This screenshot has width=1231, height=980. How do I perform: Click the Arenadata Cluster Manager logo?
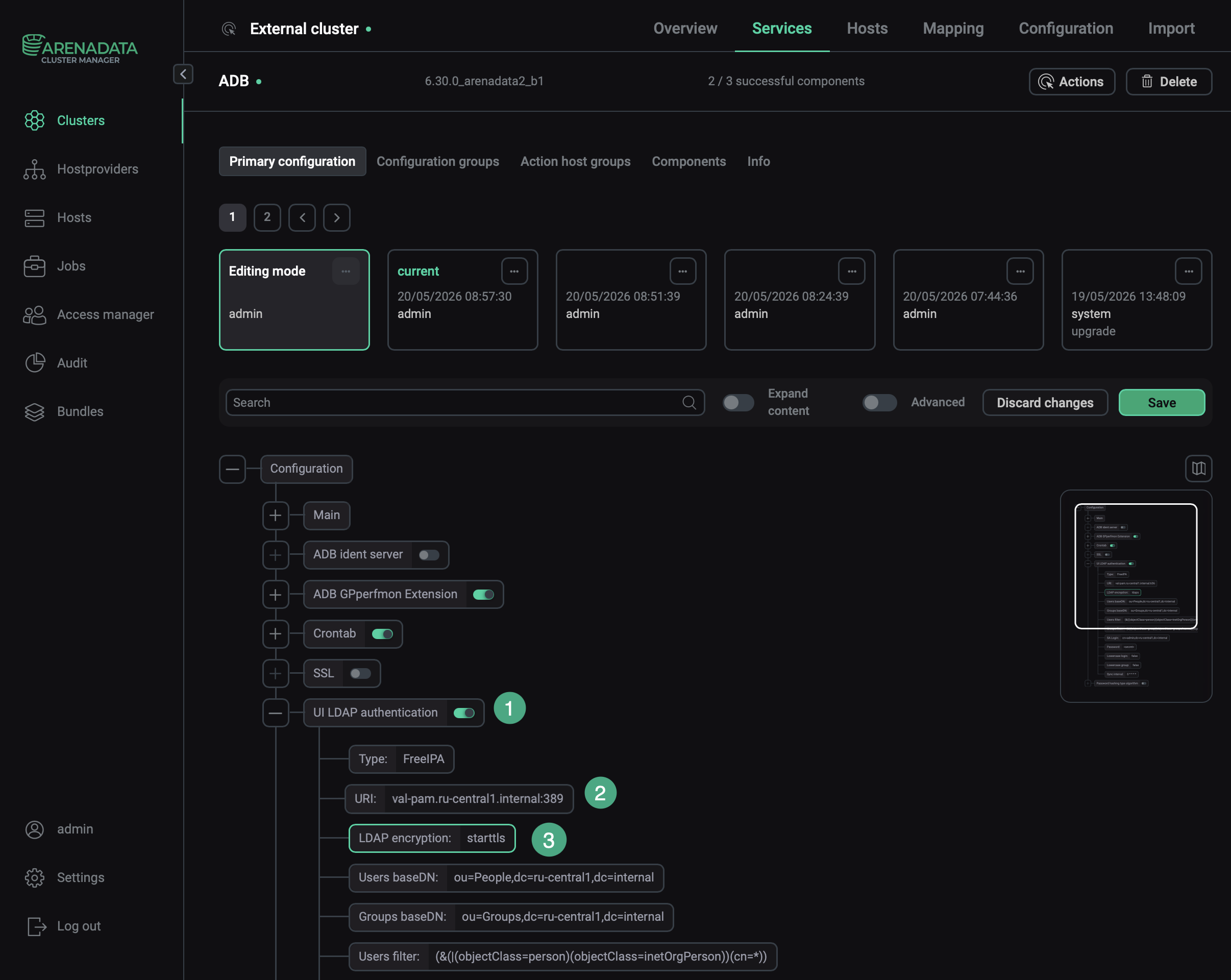pos(80,48)
